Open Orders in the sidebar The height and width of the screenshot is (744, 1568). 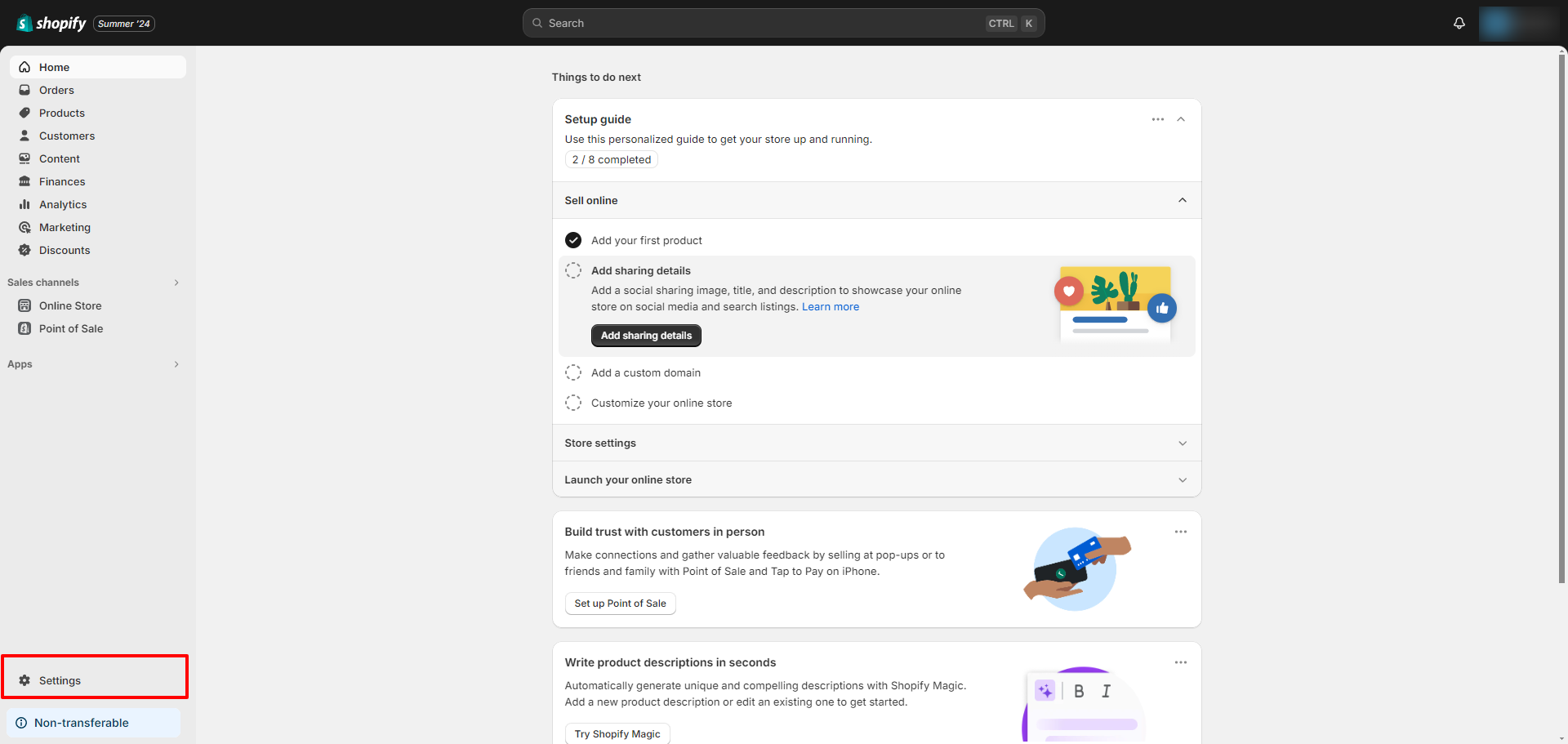click(x=98, y=90)
